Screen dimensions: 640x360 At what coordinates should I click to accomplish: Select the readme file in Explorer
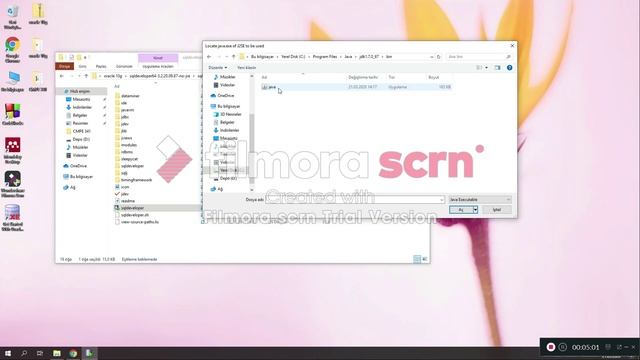click(128, 201)
